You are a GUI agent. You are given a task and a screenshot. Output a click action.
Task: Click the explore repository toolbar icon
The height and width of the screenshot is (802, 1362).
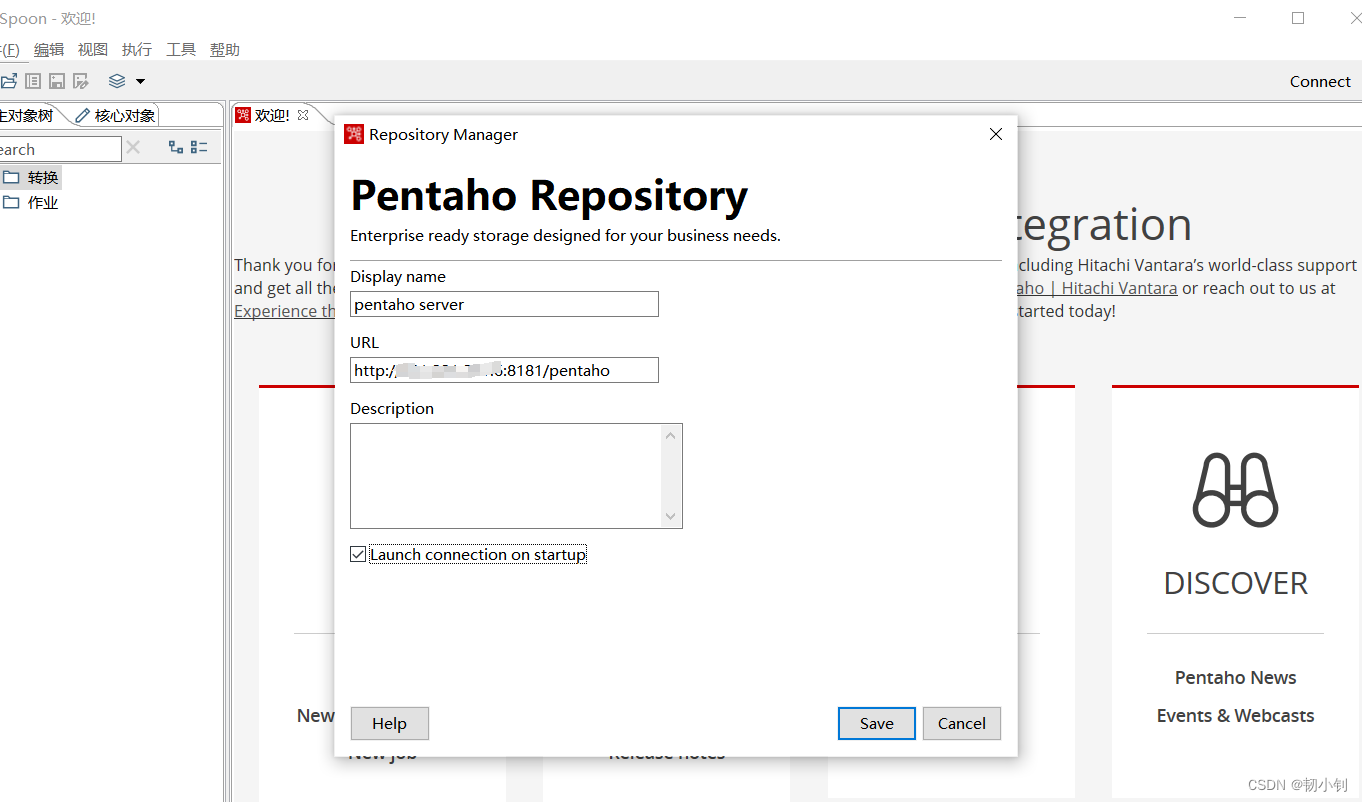tap(33, 81)
